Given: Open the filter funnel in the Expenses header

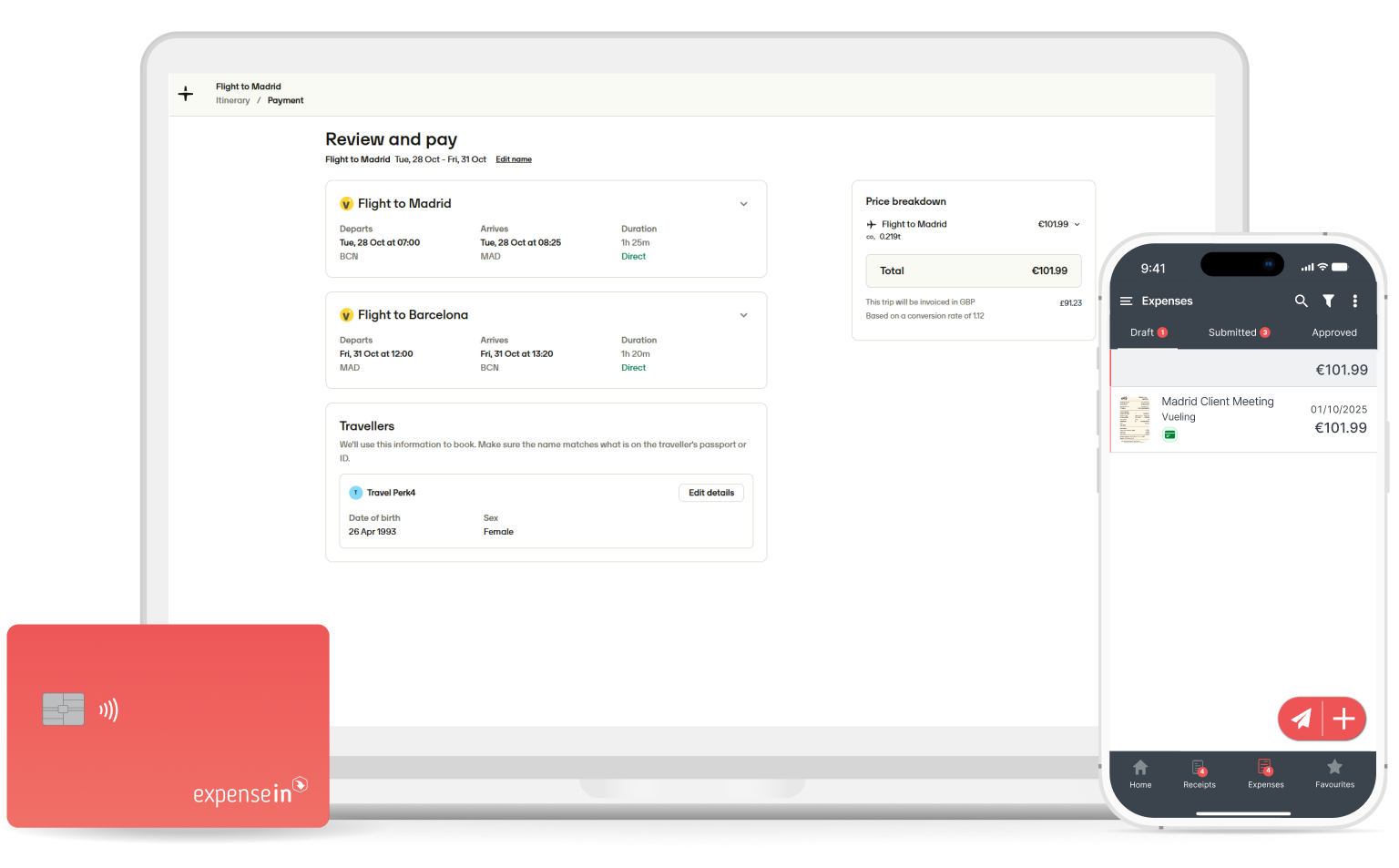Looking at the screenshot, I should tap(1329, 301).
